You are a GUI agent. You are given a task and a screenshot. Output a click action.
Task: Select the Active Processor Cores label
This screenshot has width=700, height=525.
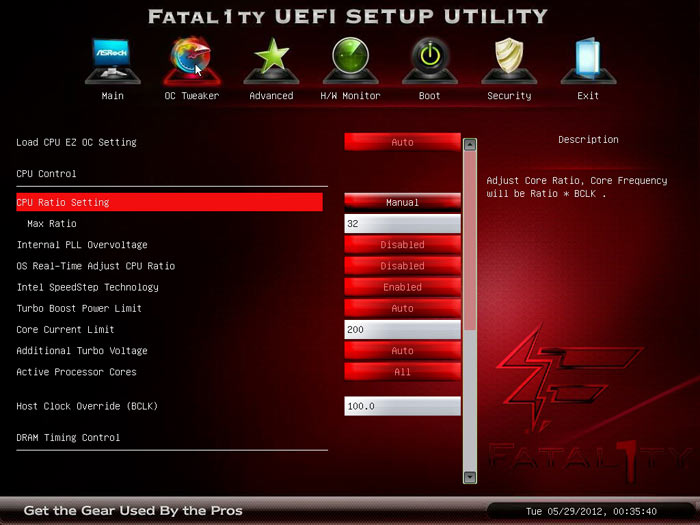click(76, 372)
